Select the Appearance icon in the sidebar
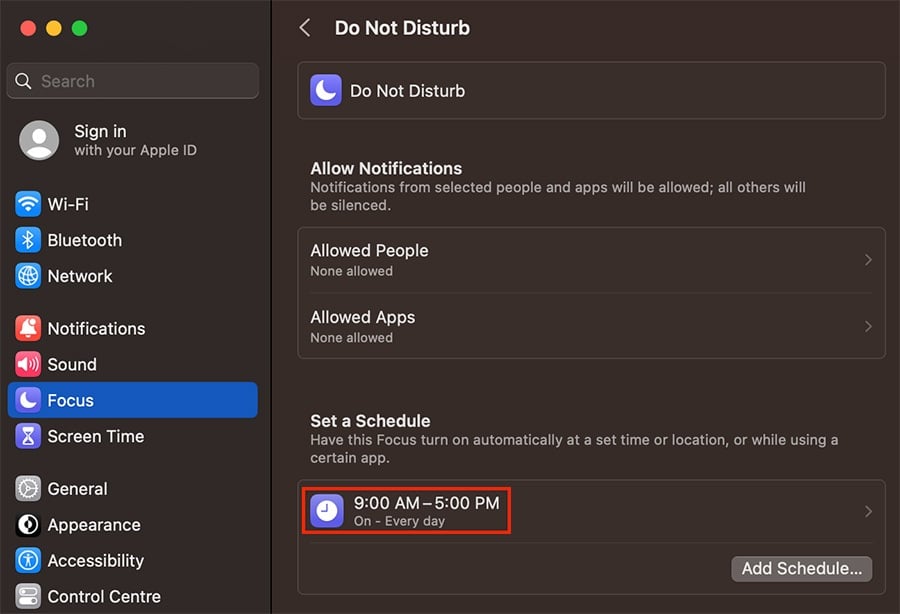Screen dimensions: 900x614 point(27,525)
